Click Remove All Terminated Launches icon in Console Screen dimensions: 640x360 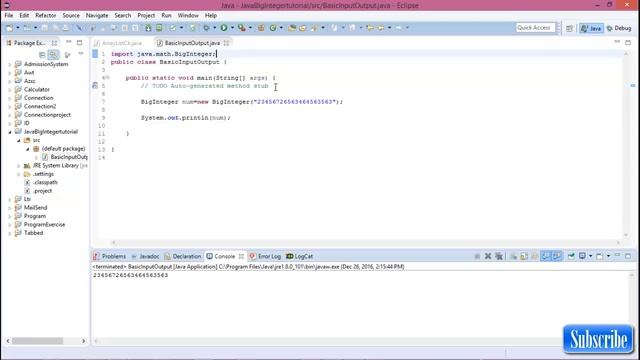(x=499, y=256)
